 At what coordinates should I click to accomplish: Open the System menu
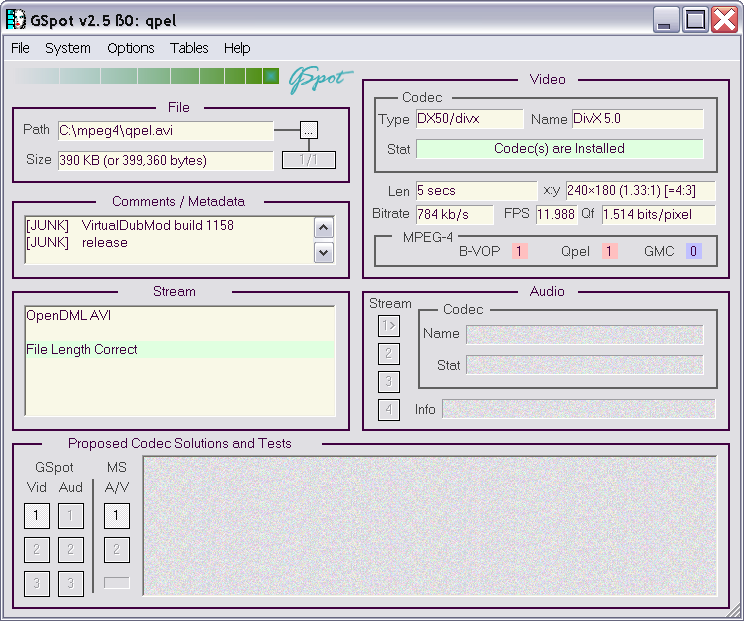pos(67,48)
